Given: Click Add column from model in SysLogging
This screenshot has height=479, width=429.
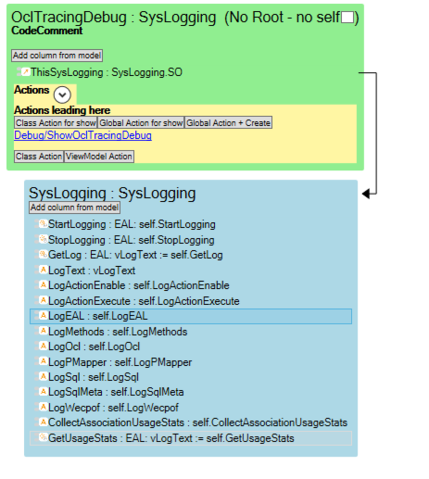Looking at the screenshot, I should pos(75,207).
